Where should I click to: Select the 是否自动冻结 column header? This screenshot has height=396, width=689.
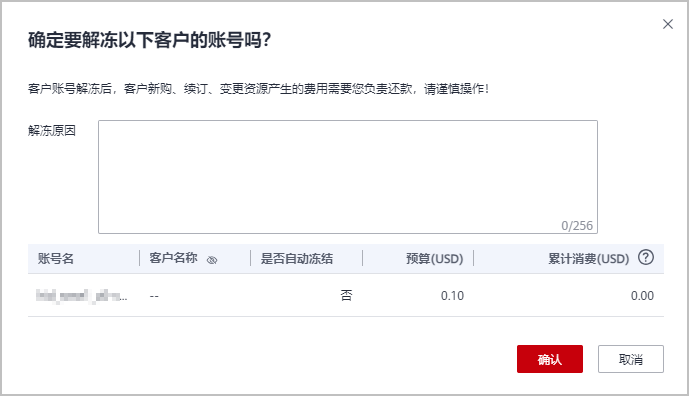(x=297, y=258)
